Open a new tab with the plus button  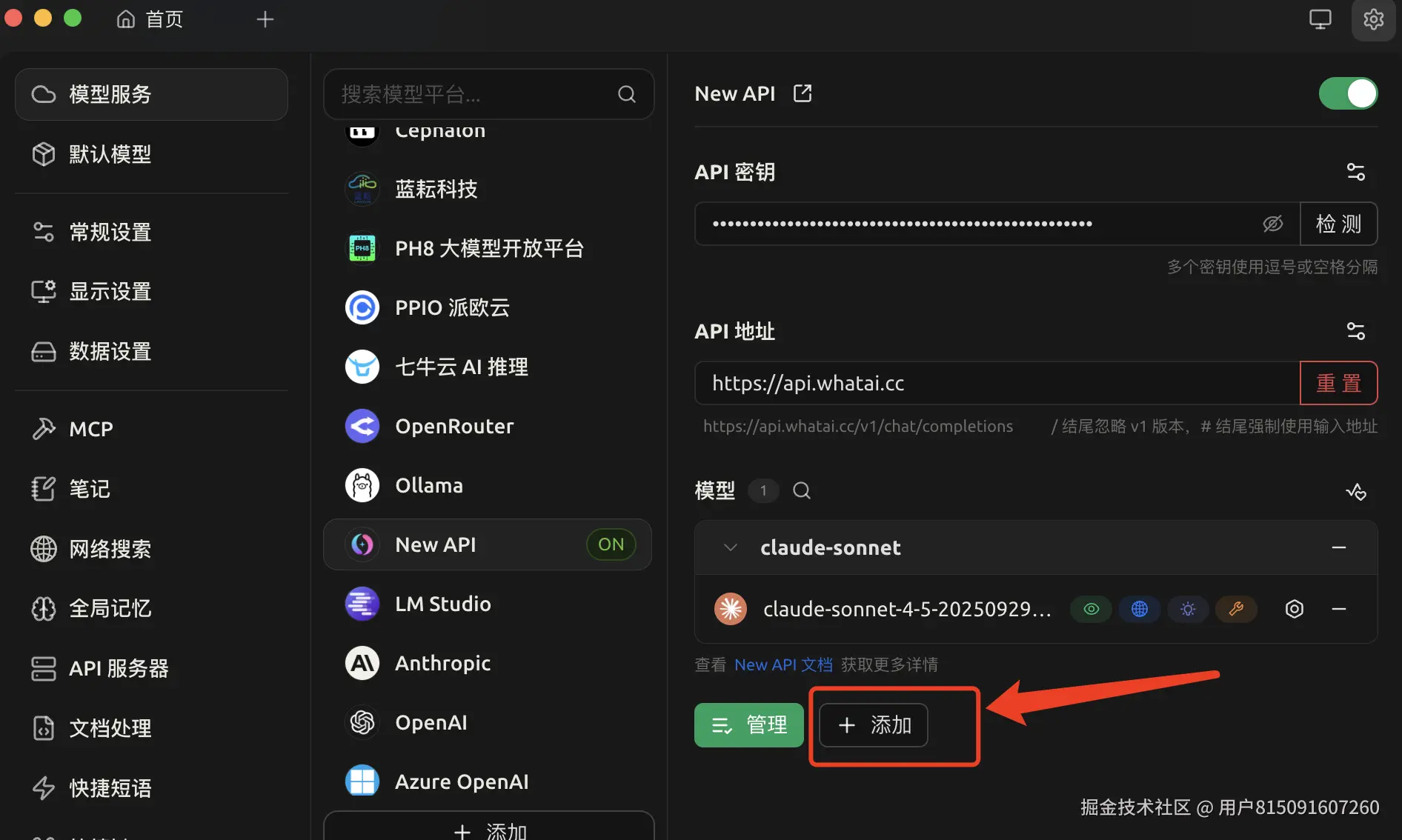pyautogui.click(x=265, y=19)
